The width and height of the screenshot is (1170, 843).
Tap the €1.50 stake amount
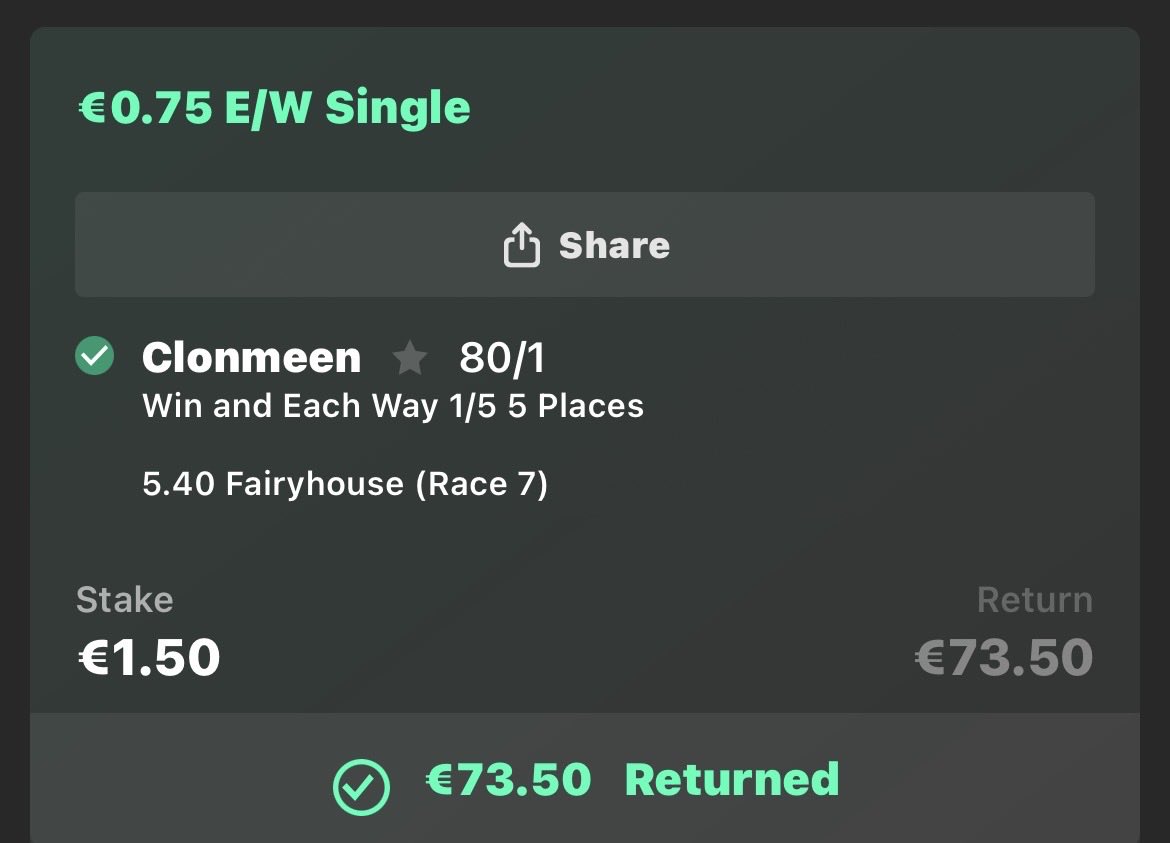[149, 657]
